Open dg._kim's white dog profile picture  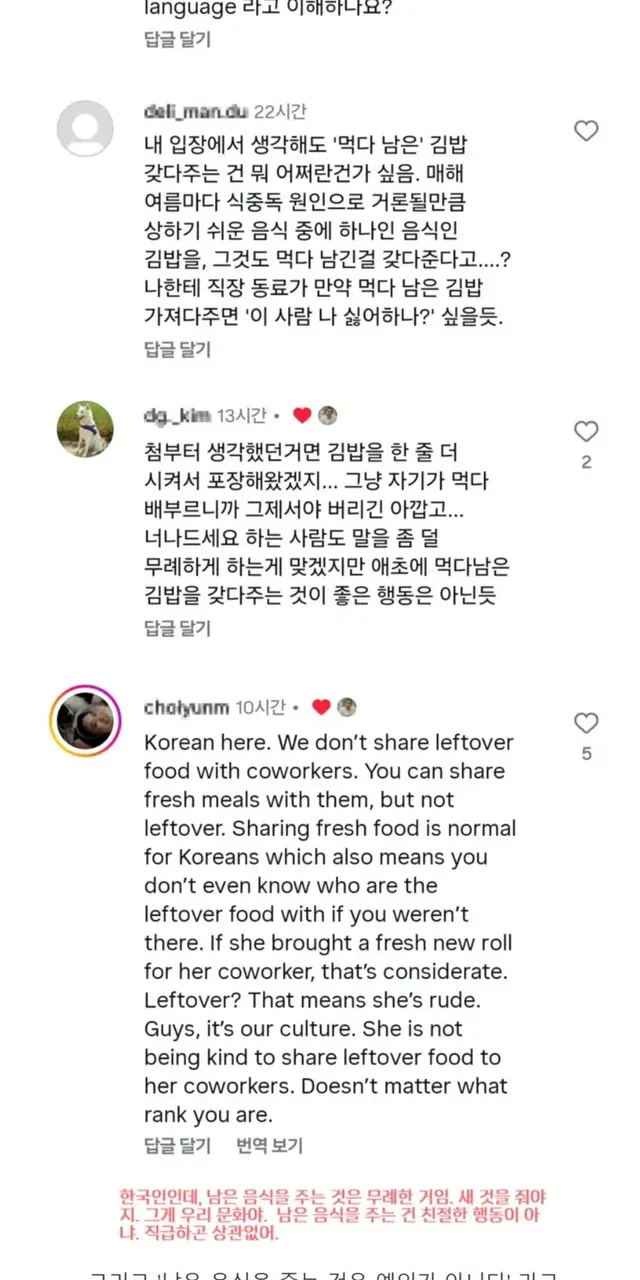(x=85, y=430)
